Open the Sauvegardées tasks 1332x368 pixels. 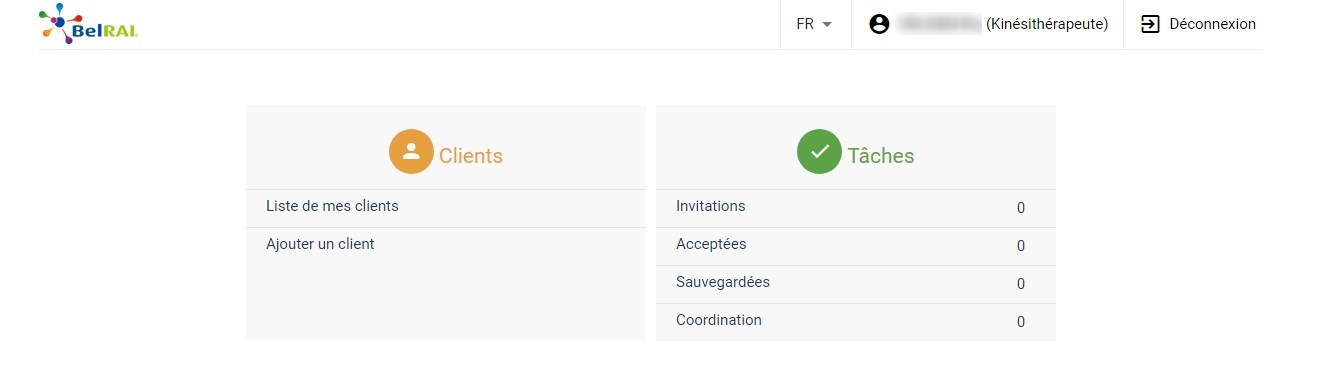coord(856,284)
